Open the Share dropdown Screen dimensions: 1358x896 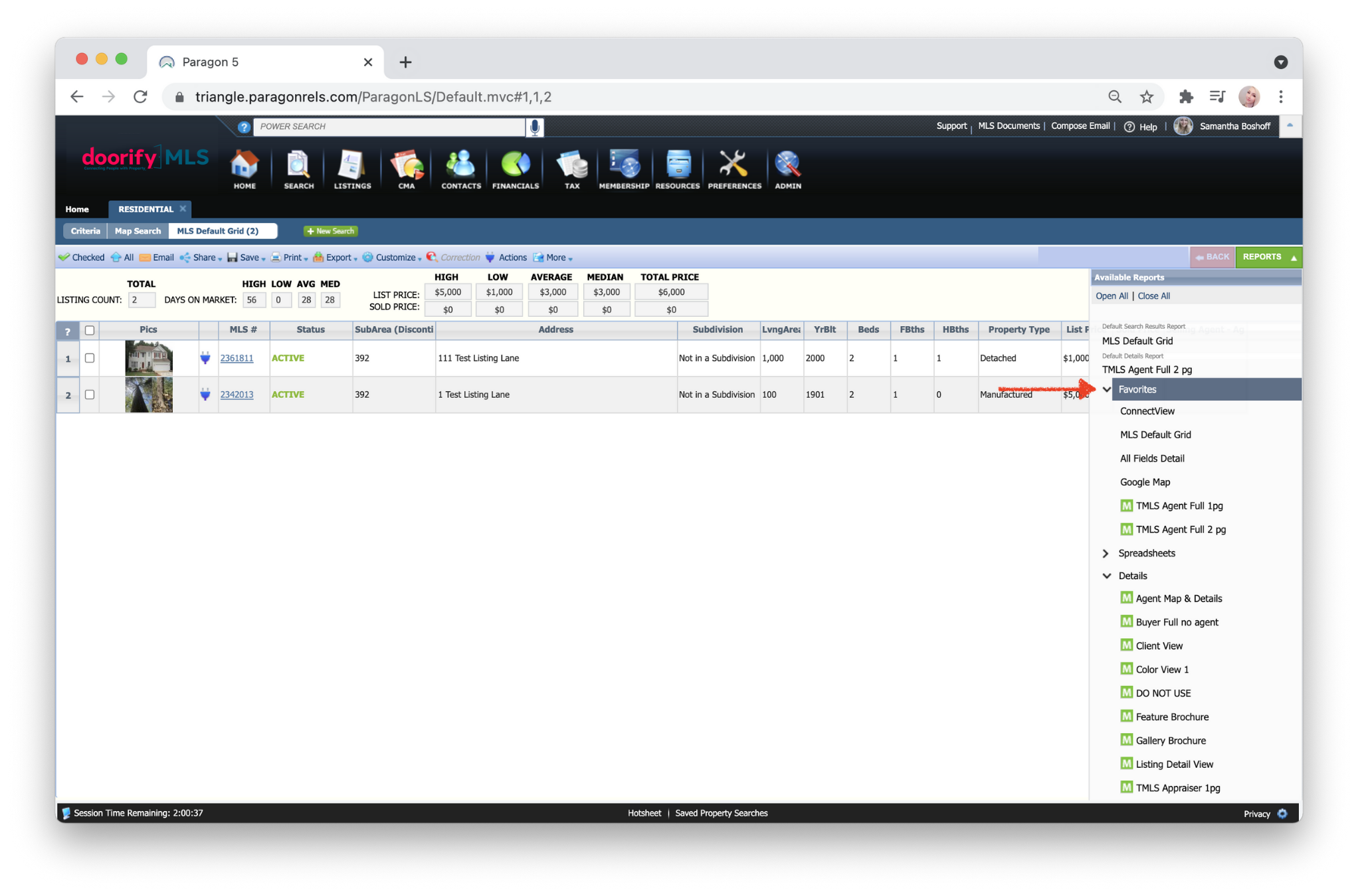click(201, 258)
